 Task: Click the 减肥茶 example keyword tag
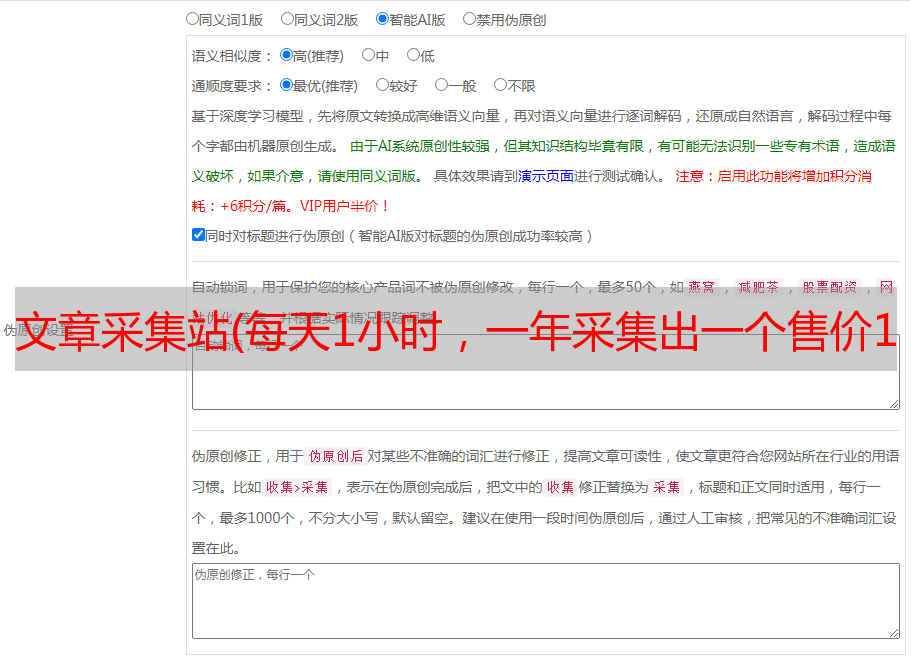758,287
